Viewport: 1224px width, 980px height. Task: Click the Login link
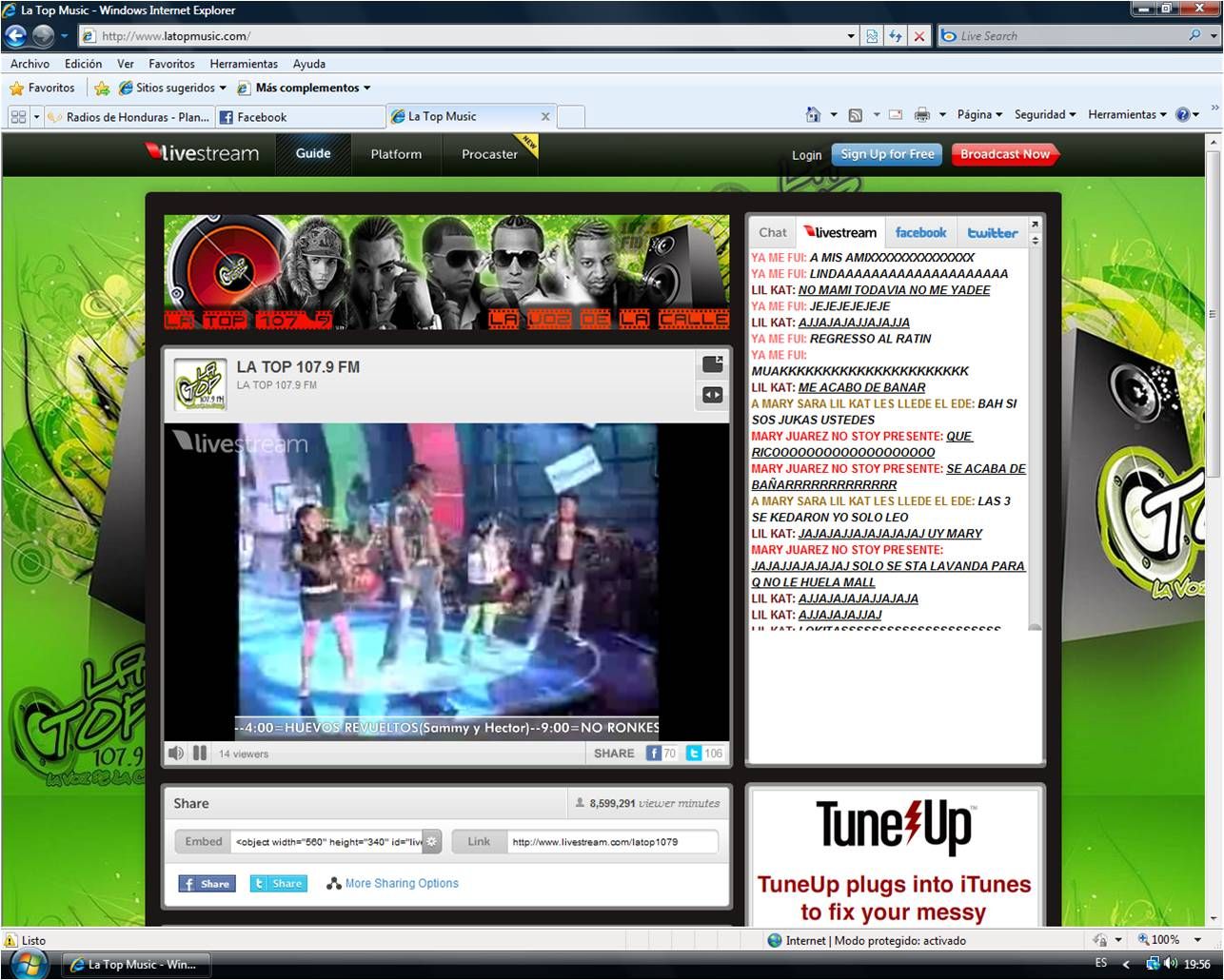806,155
